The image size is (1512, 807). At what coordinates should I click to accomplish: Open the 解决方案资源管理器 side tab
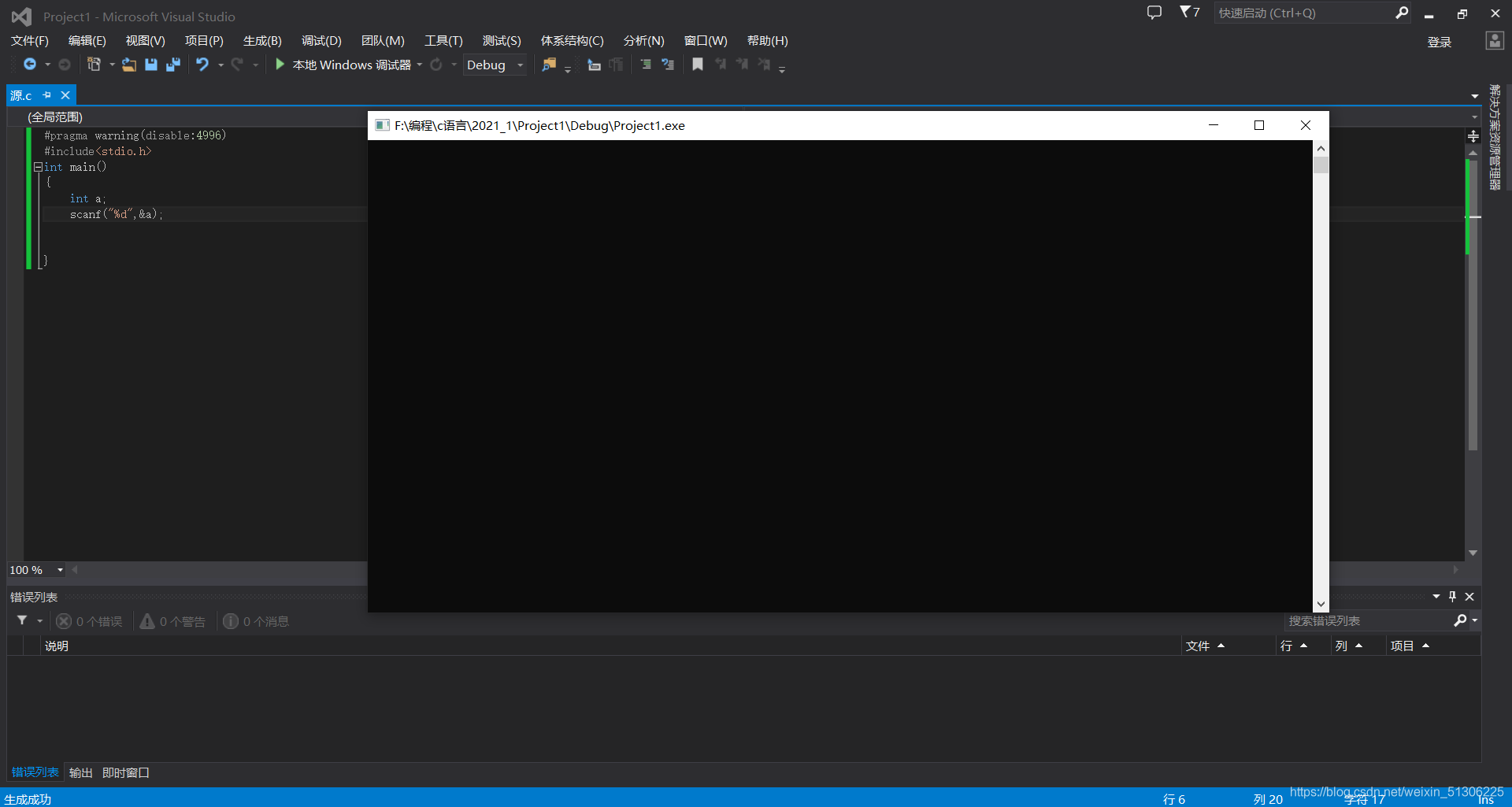click(x=1494, y=138)
